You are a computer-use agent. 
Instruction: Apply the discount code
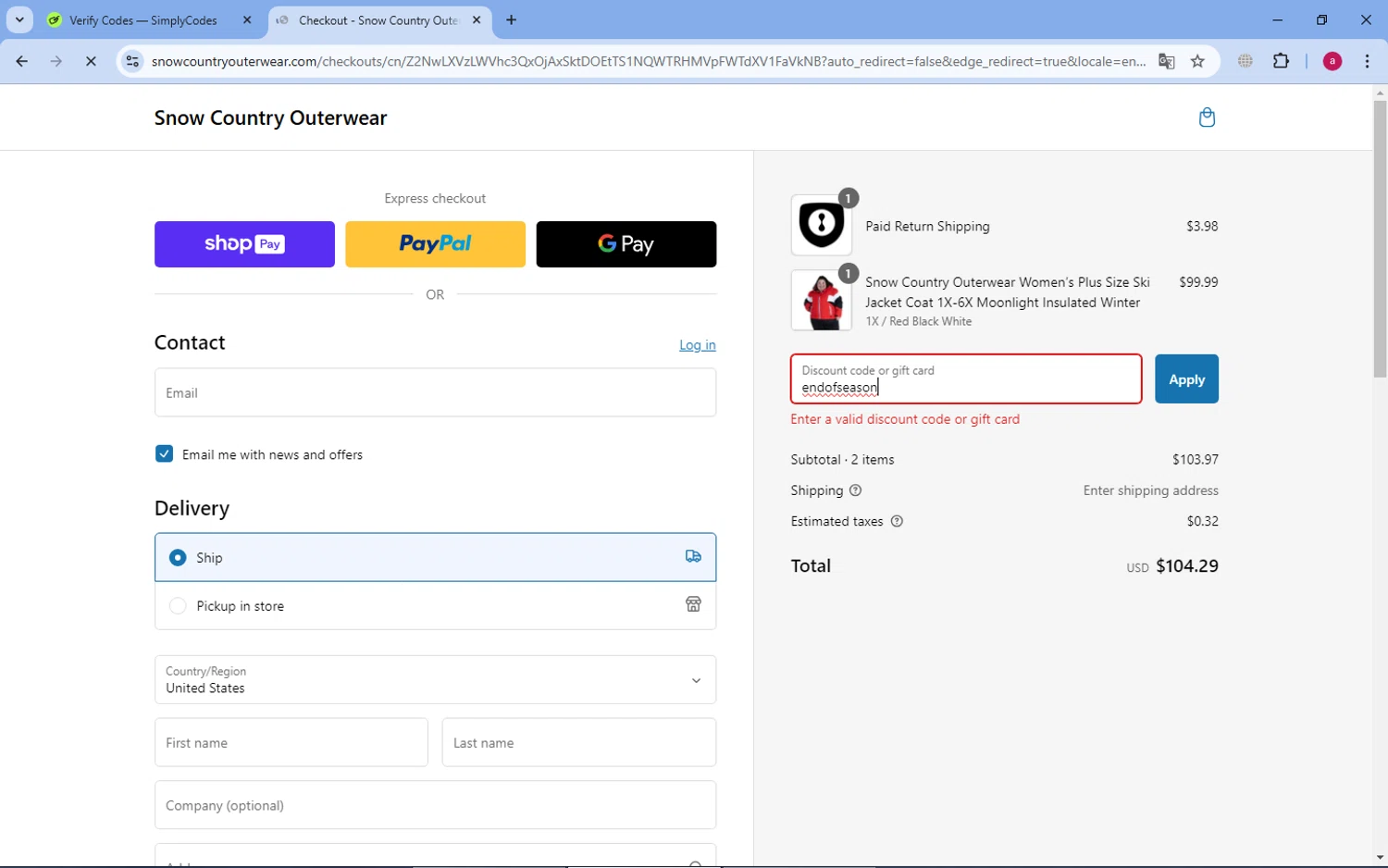point(1186,379)
